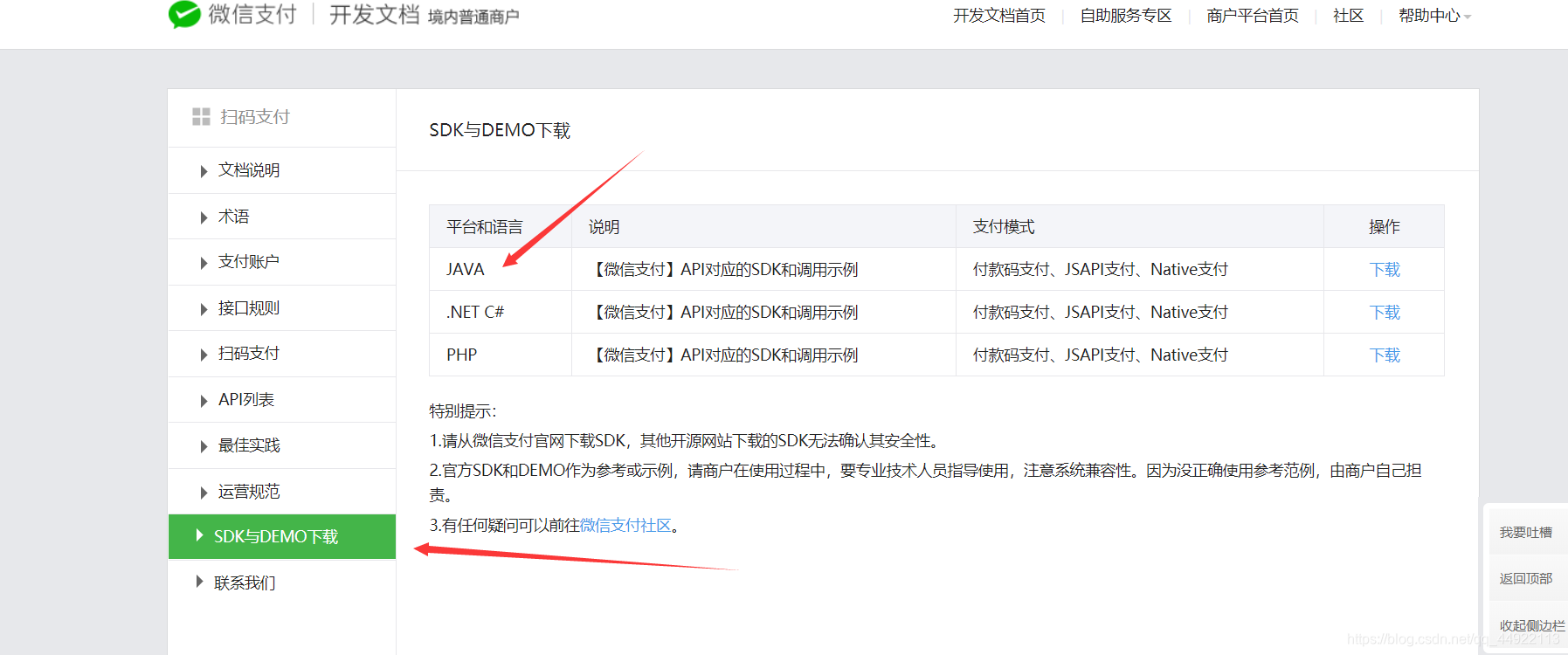The height and width of the screenshot is (655, 1568).
Task: Click the 微信支付 brand title text
Action: [x=252, y=14]
